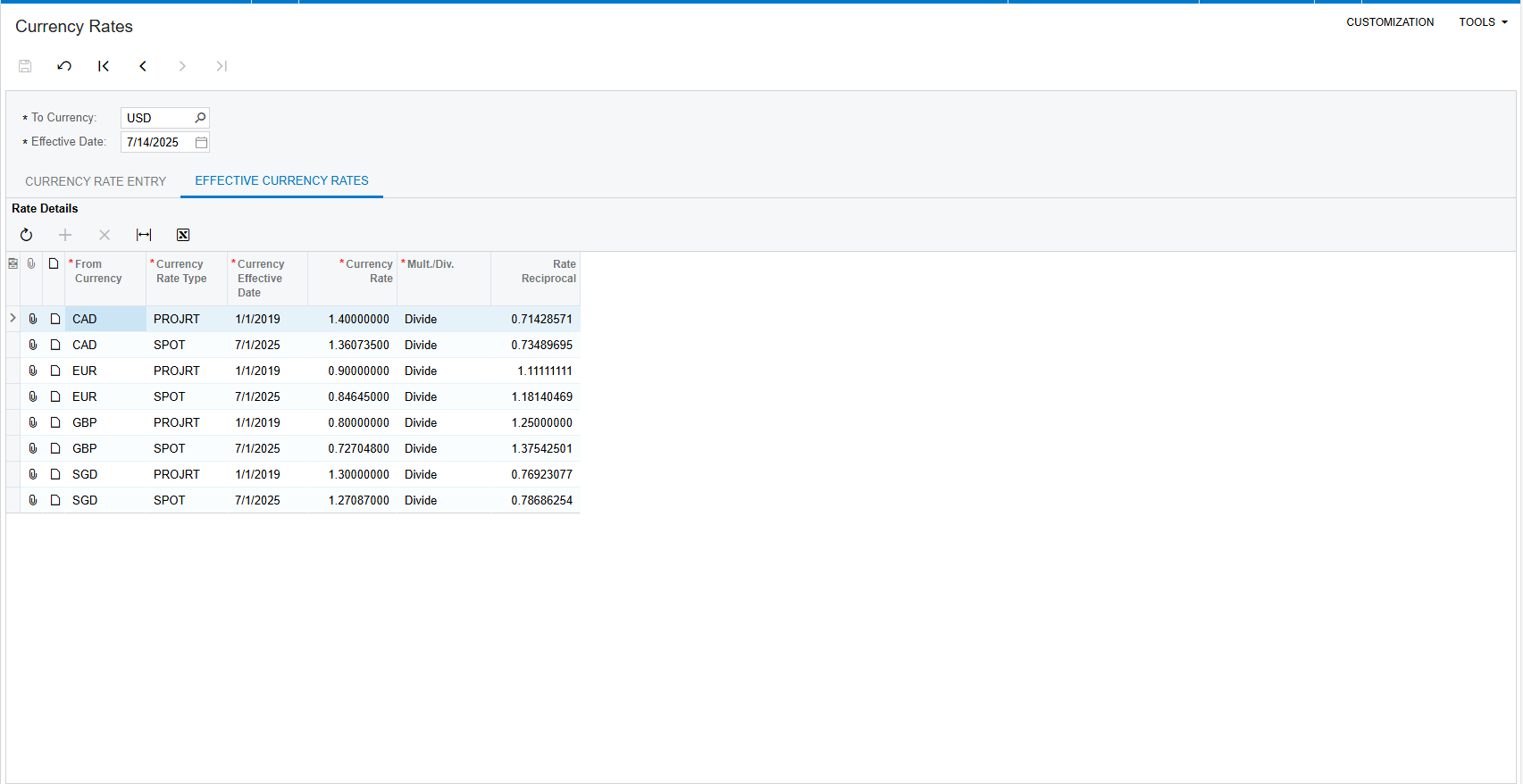Screen dimensions: 1523x784
Task: Delete the selected rate row
Action: coord(105,235)
